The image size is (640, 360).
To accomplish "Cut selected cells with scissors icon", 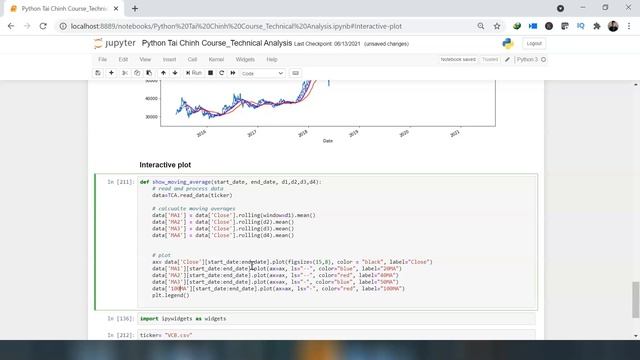I will click(125, 73).
